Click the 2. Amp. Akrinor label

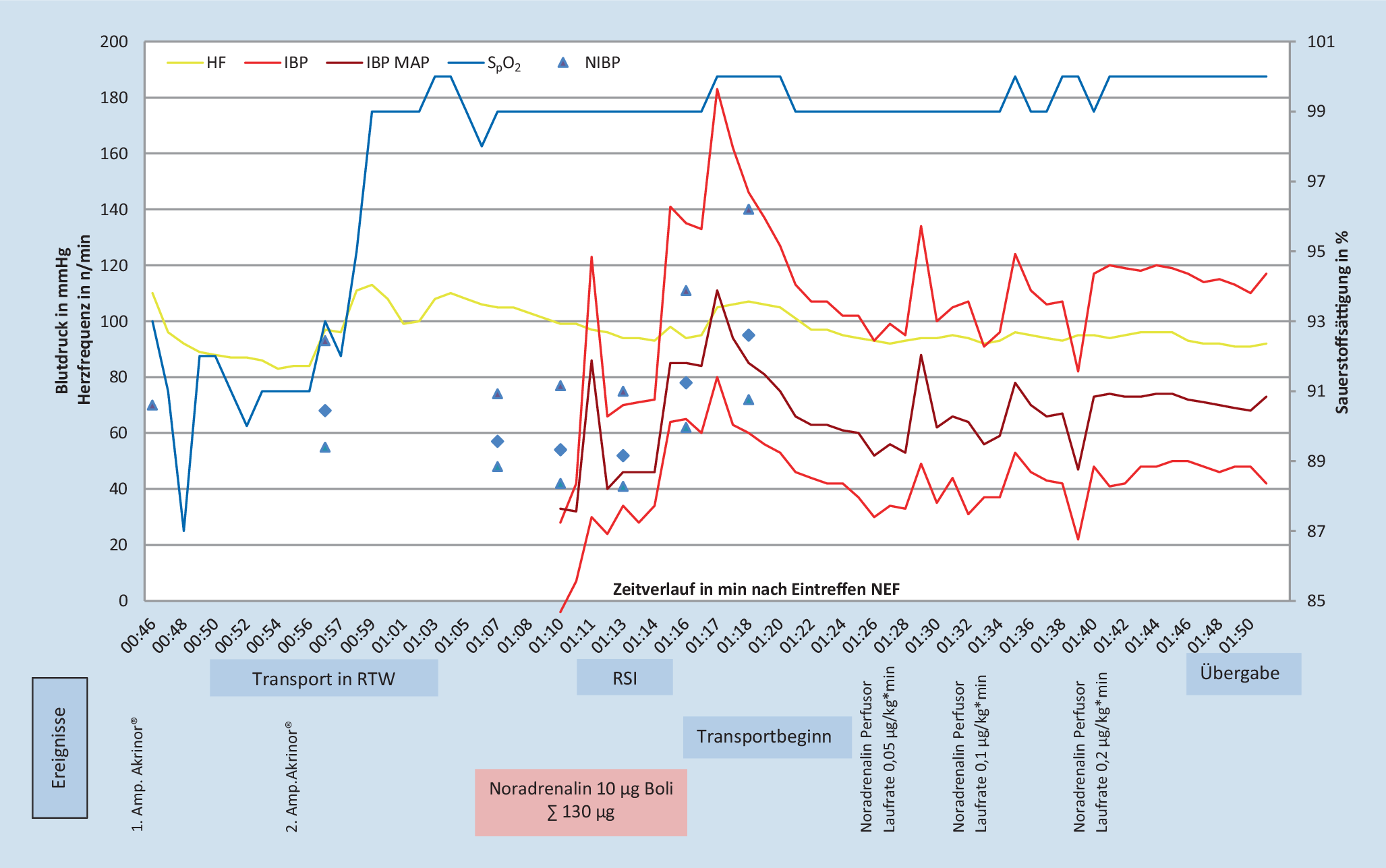tap(292, 777)
